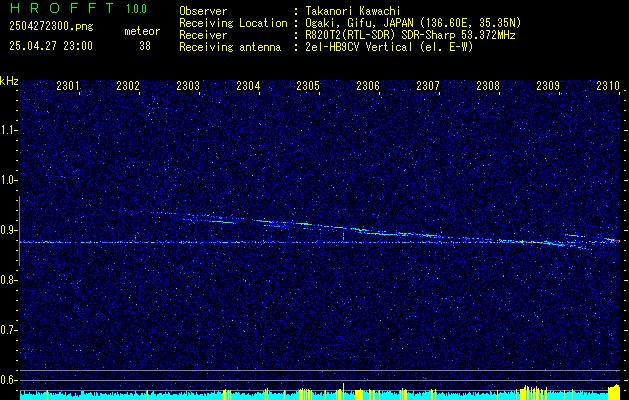Click the 2303 time marker
The image size is (629, 400).
coord(188,85)
